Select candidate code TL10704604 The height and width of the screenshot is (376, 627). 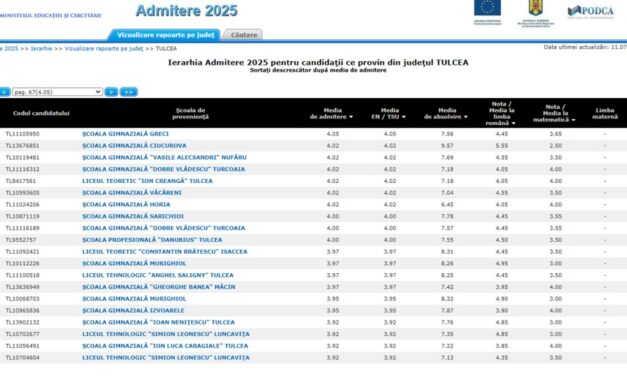point(22,358)
